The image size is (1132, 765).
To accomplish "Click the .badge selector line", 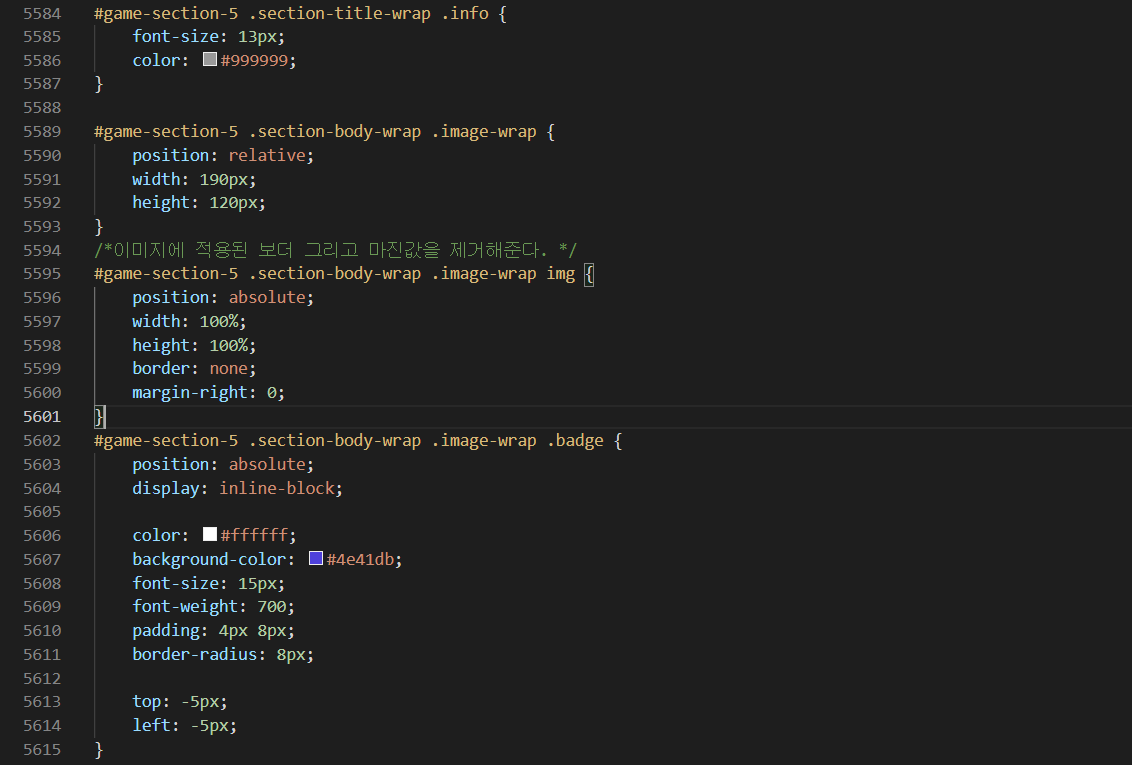I will coord(358,440).
